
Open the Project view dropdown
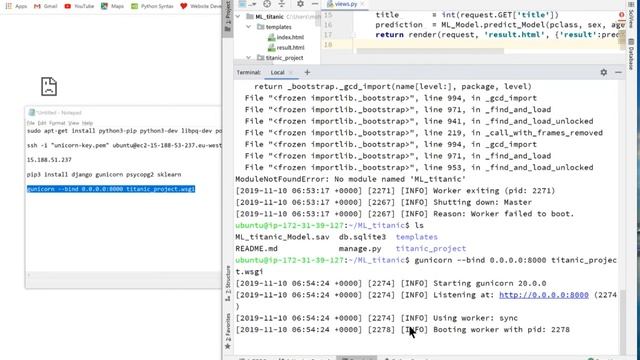tap(249, 4)
